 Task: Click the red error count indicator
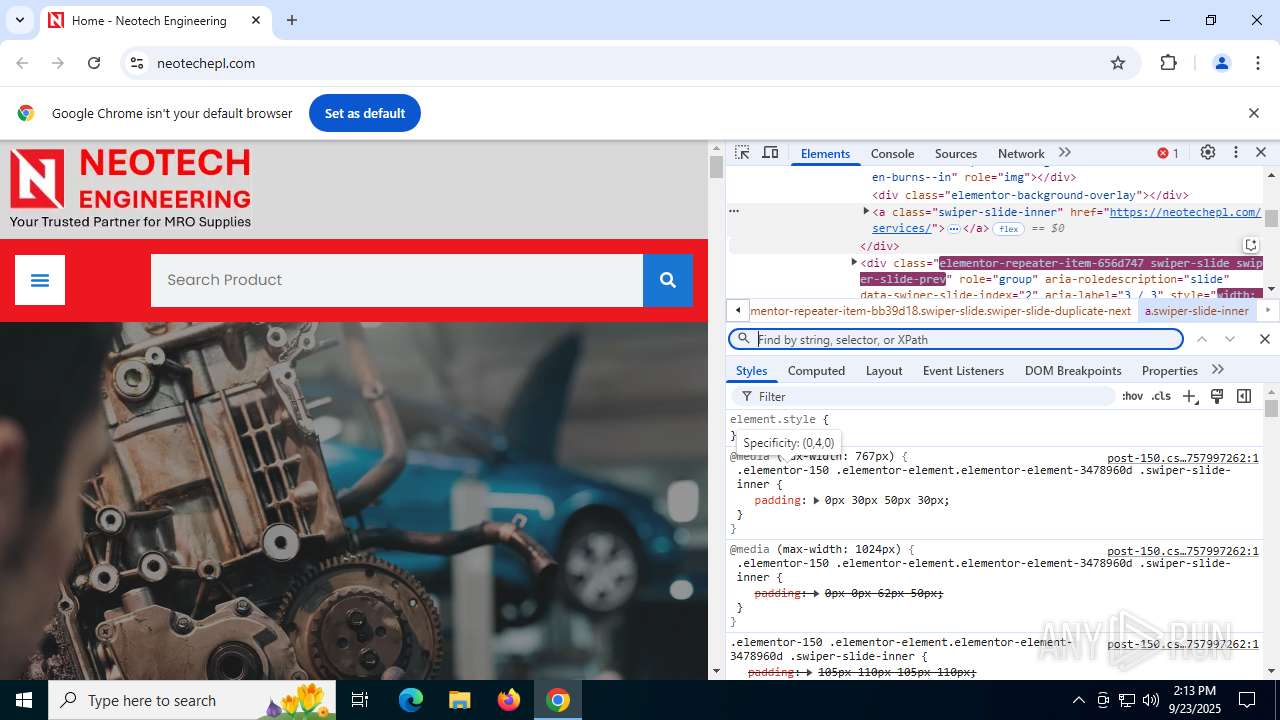pos(1168,153)
